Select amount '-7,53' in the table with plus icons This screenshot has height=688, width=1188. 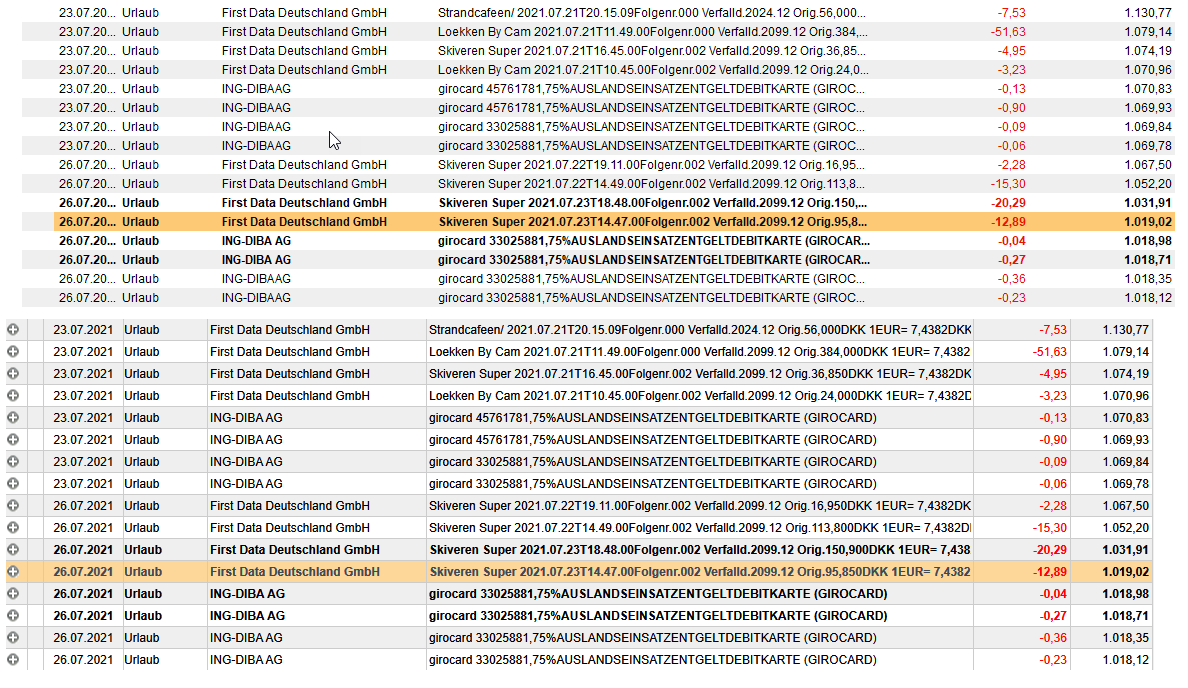tap(1052, 330)
